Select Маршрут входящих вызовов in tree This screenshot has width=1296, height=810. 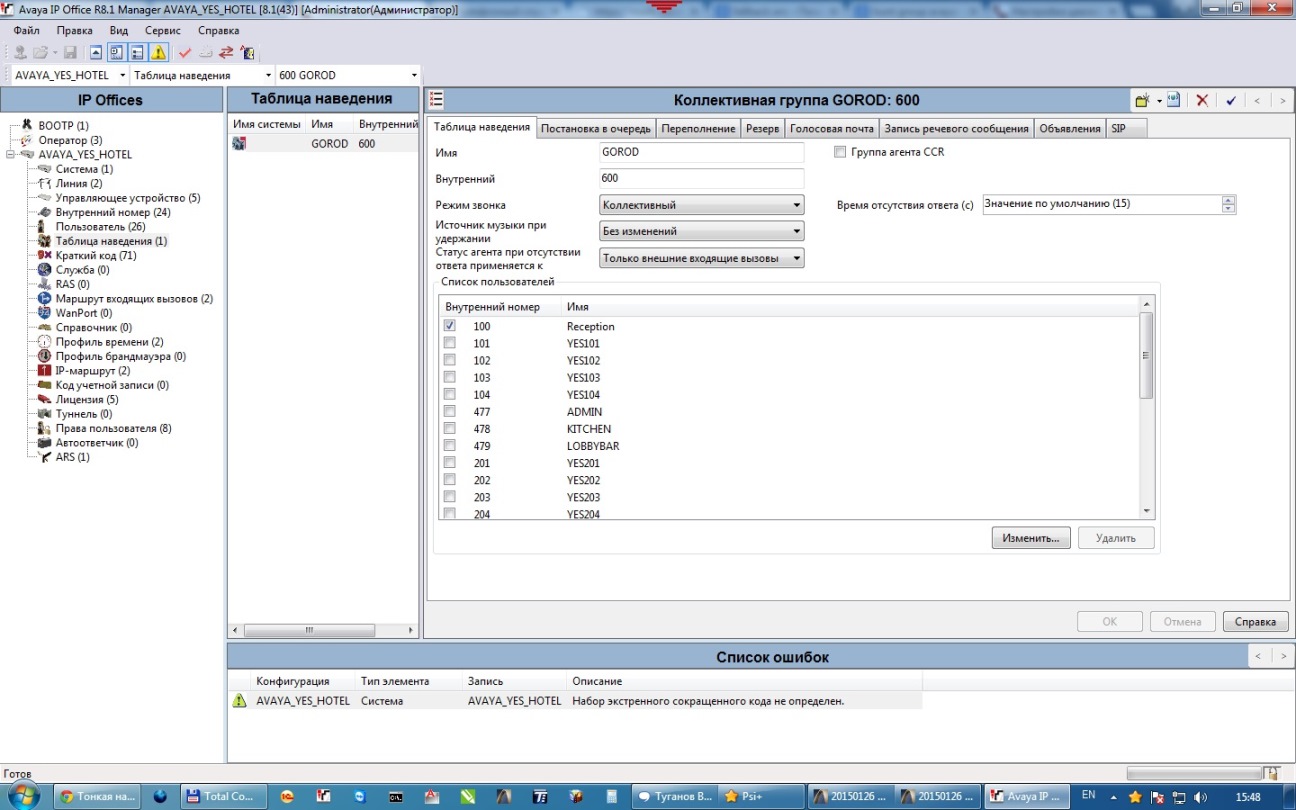click(134, 299)
